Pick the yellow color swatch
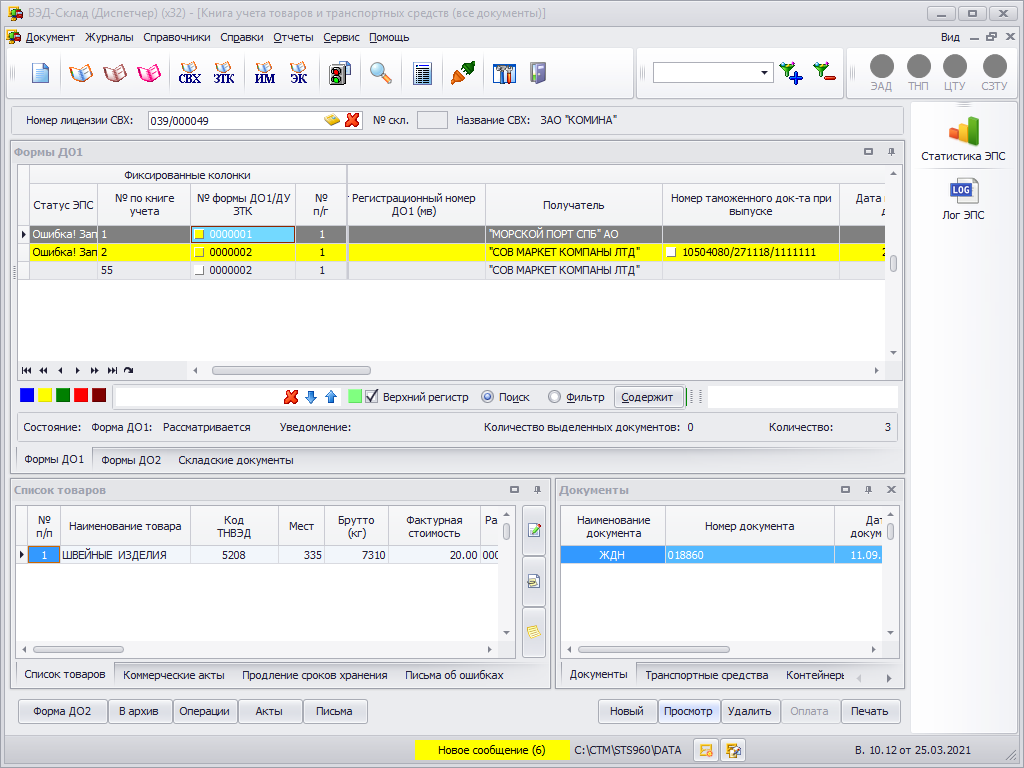Viewport: 1024px width, 768px height. pos(45,396)
